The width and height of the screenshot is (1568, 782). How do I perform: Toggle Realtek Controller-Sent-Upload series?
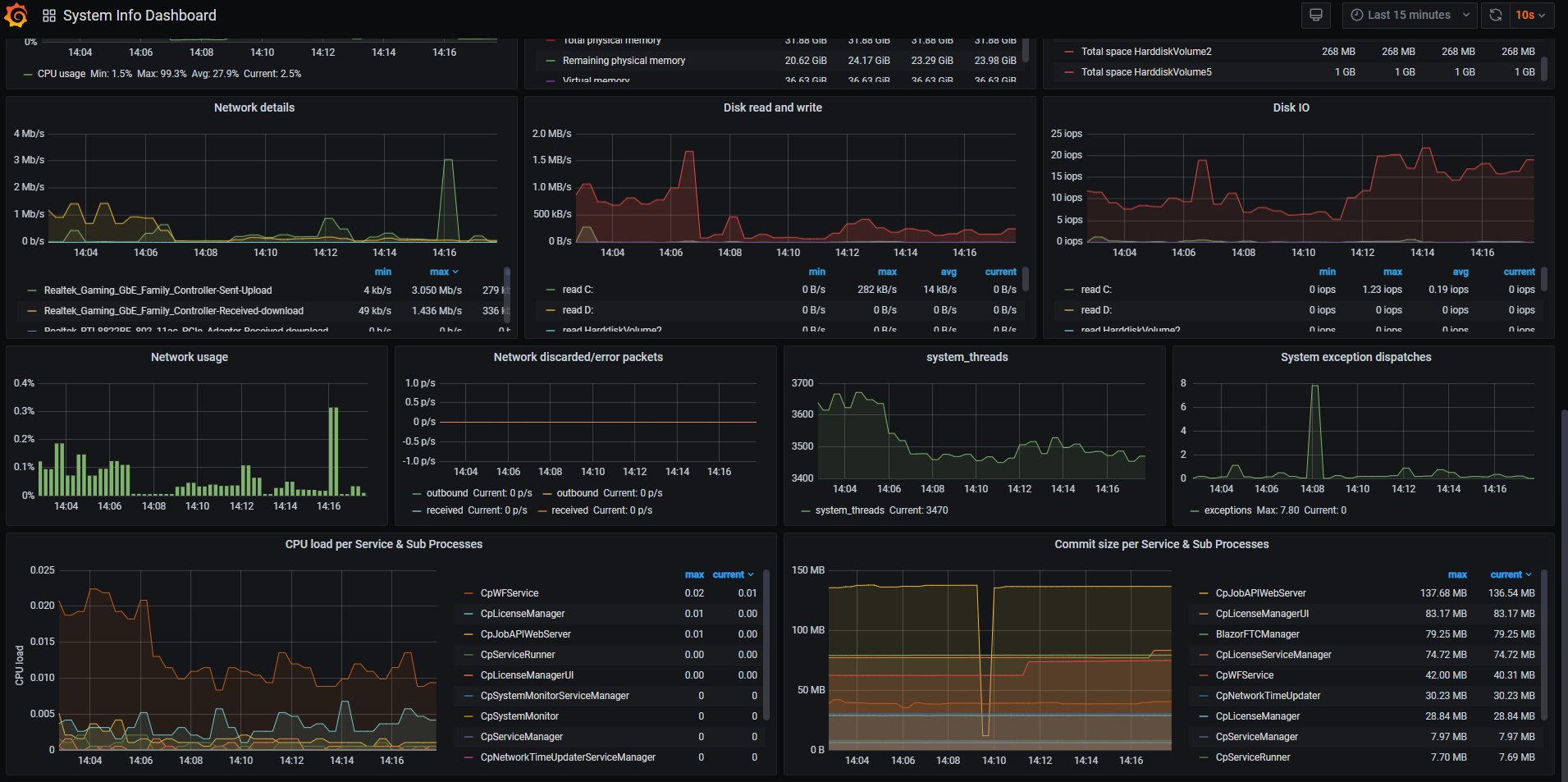point(158,290)
